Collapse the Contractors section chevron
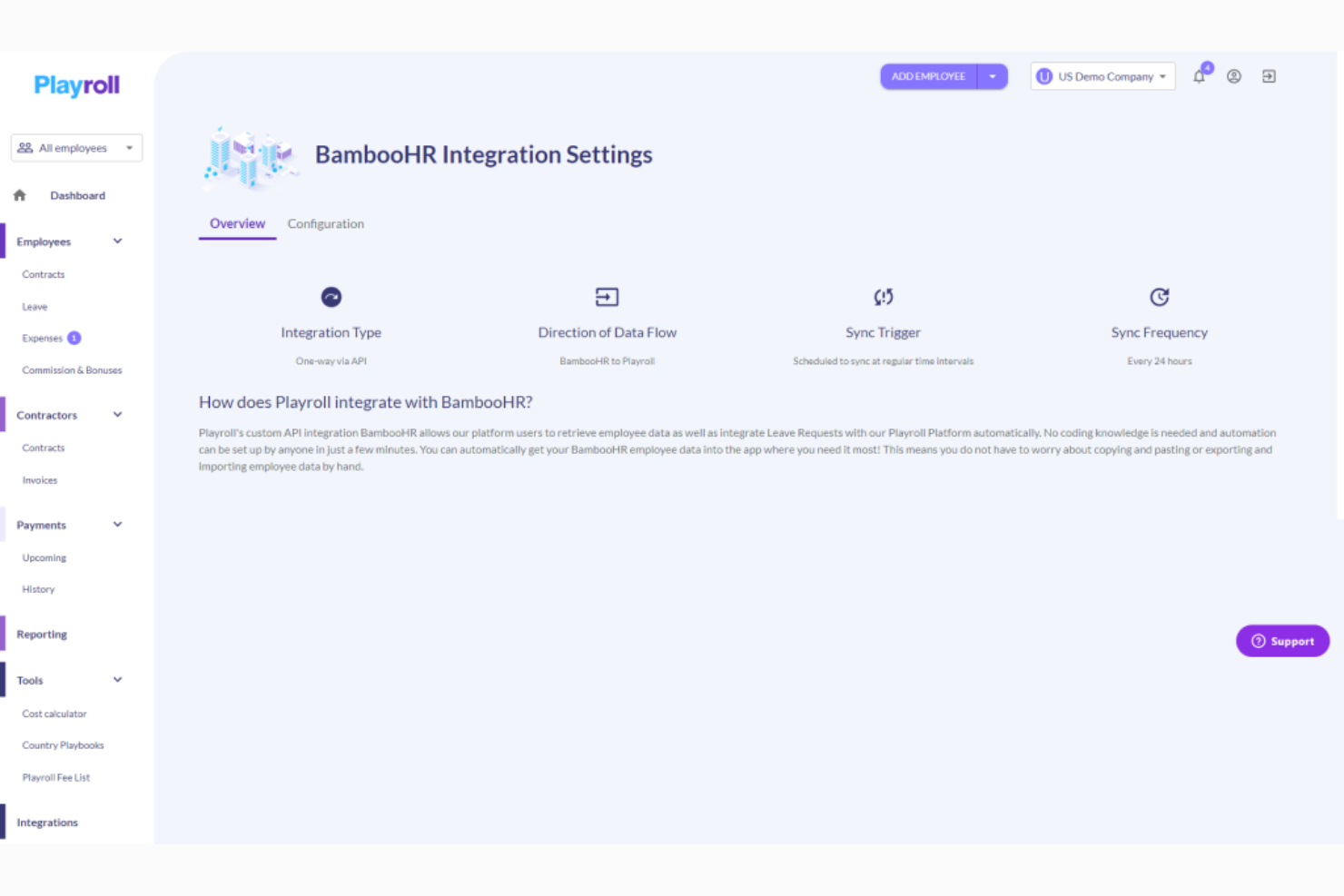 click(x=117, y=415)
